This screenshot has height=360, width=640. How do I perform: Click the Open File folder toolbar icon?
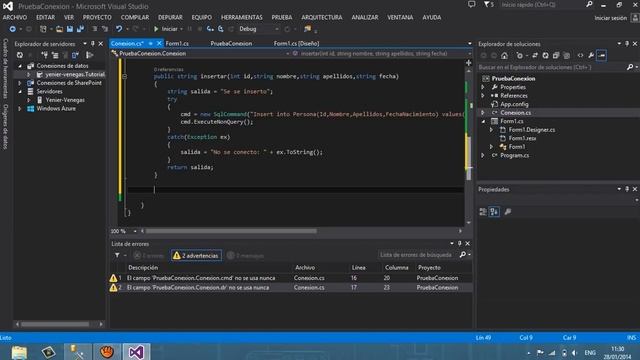[60, 29]
